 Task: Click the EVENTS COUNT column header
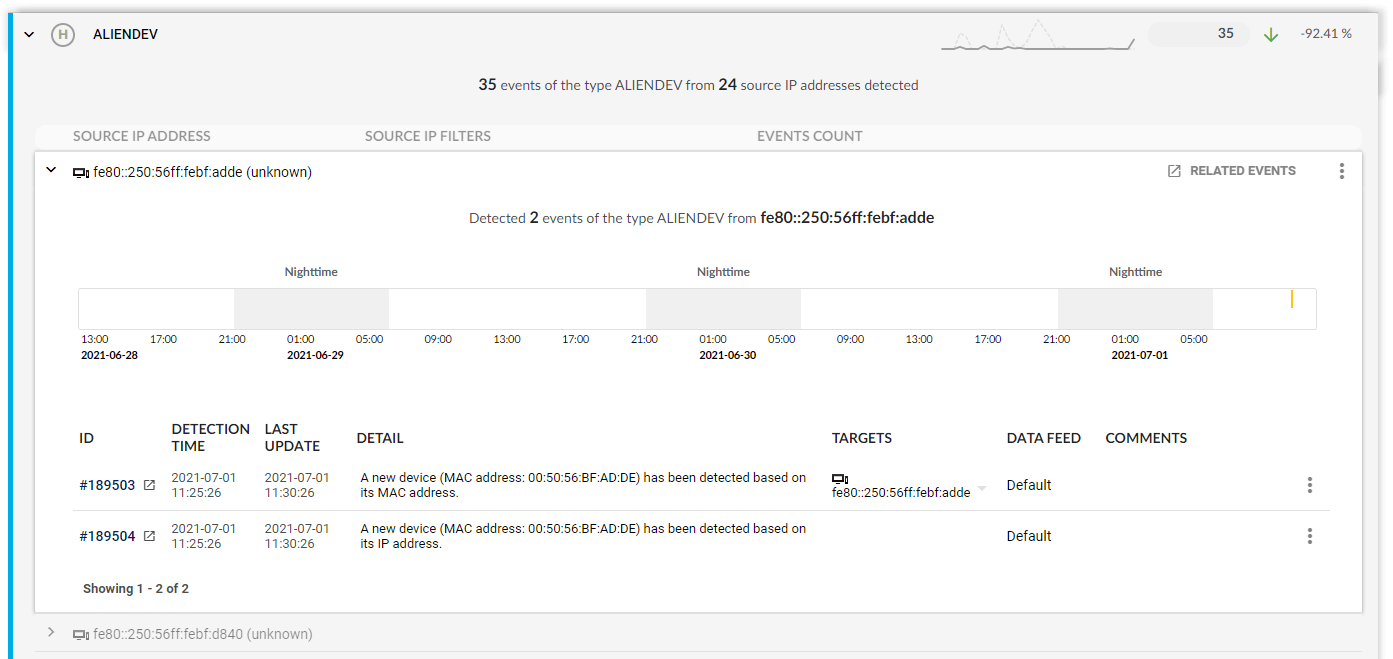[809, 136]
